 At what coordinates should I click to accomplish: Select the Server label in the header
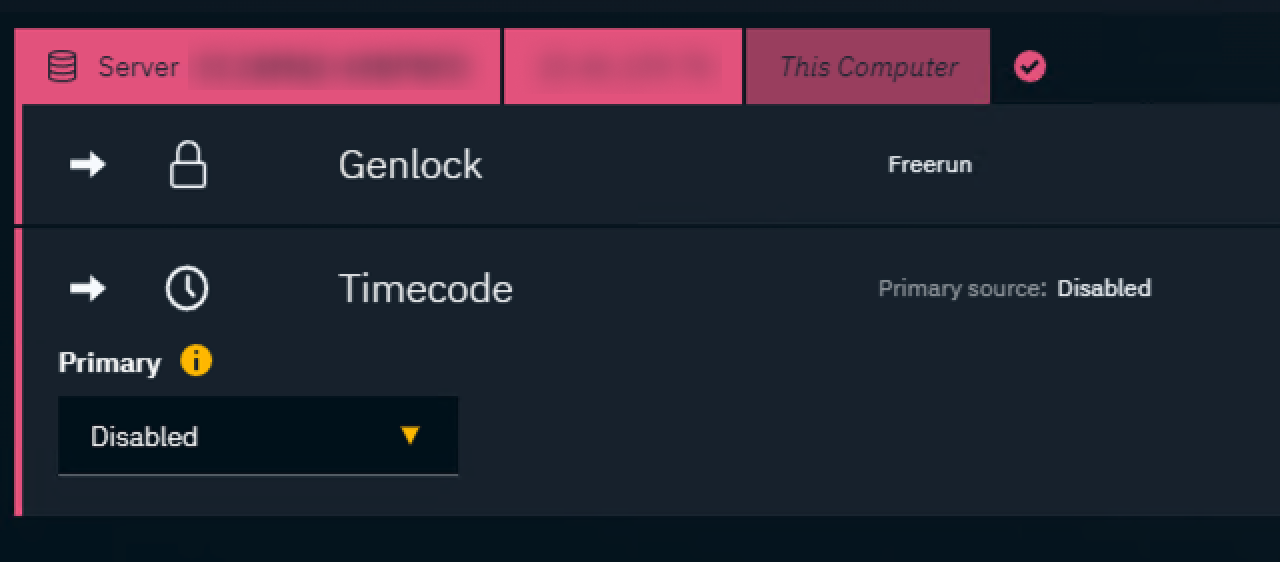(x=138, y=67)
